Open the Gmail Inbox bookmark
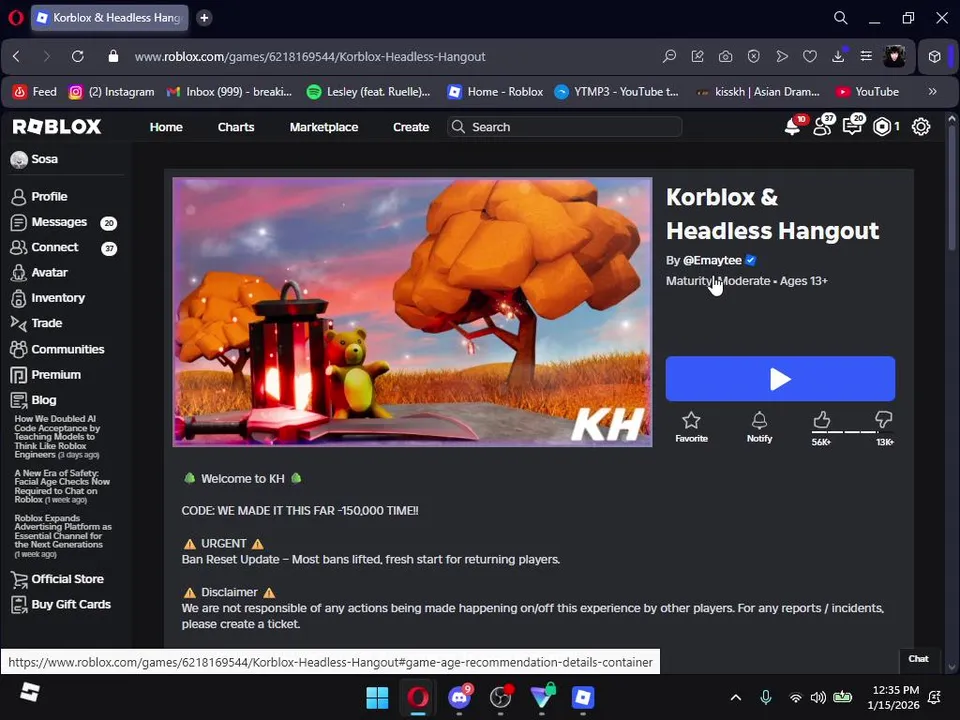This screenshot has height=720, width=960. 230,92
